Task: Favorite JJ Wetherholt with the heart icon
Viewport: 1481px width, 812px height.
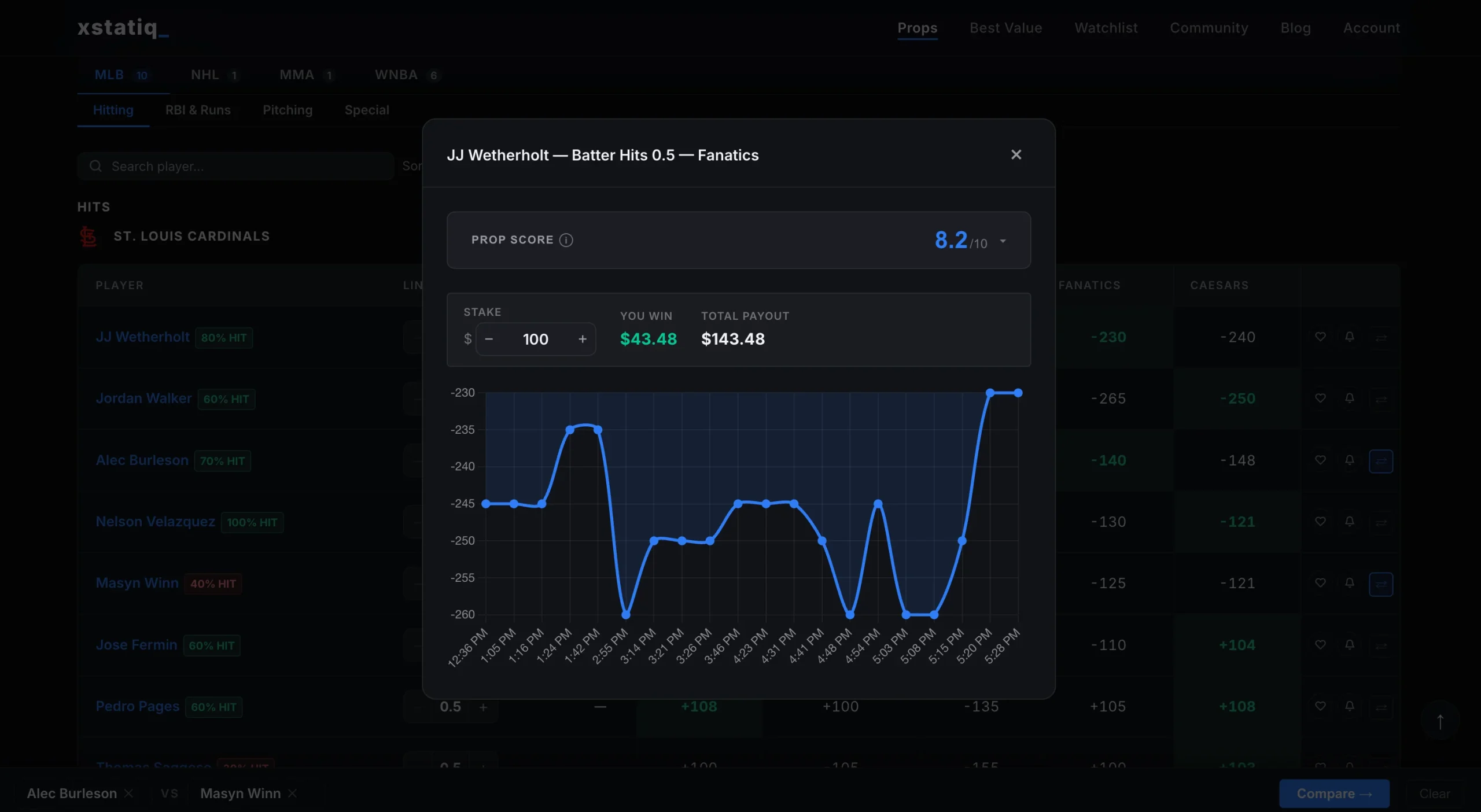Action: coord(1320,337)
